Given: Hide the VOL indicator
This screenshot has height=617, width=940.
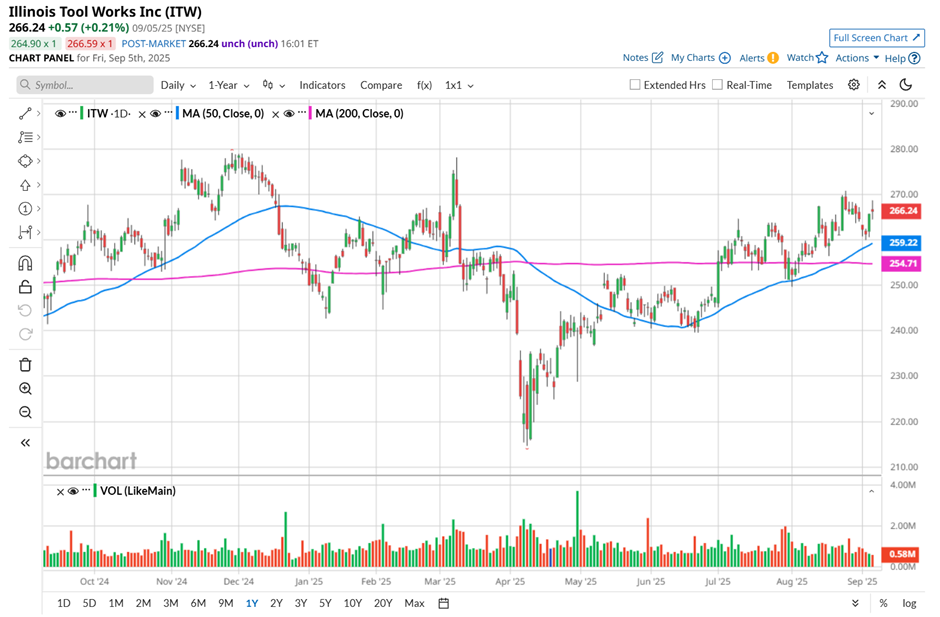Looking at the screenshot, I should pos(73,491).
